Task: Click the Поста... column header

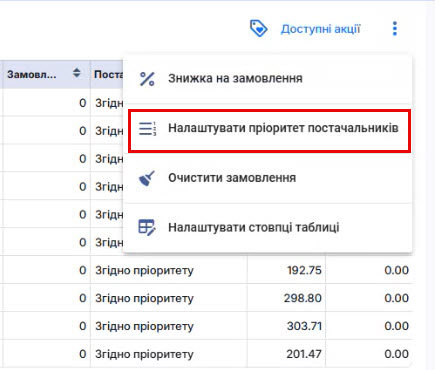Action: [x=107, y=74]
